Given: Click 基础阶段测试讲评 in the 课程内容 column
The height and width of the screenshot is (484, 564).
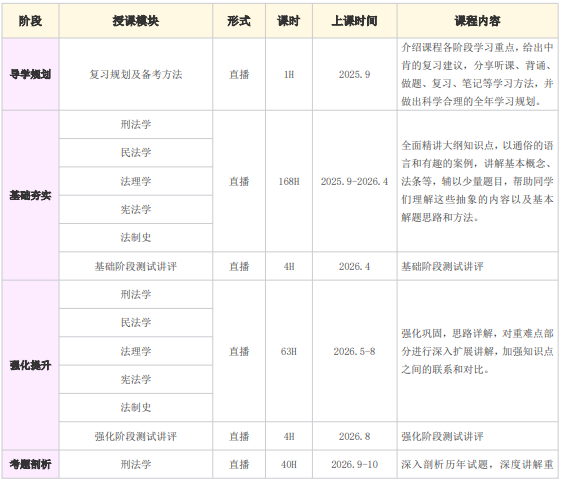Looking at the screenshot, I should [x=442, y=266].
